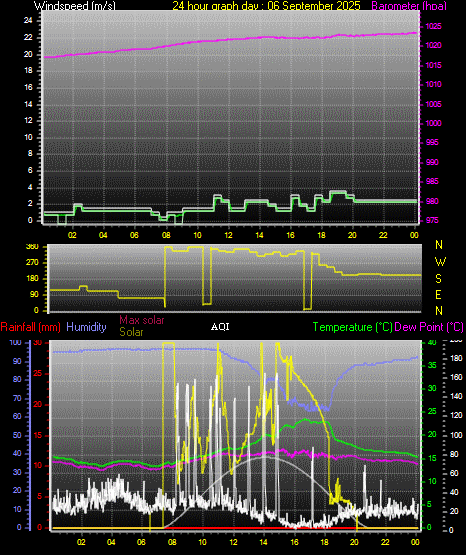
Task: Click the 24 hour graph date heading
Action: click(x=266, y=6)
